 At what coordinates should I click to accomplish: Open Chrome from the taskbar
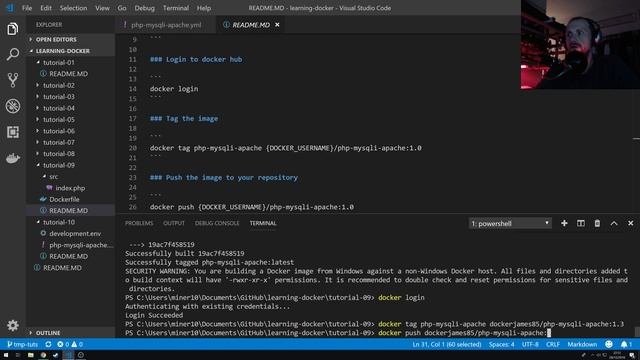[x=43, y=355]
